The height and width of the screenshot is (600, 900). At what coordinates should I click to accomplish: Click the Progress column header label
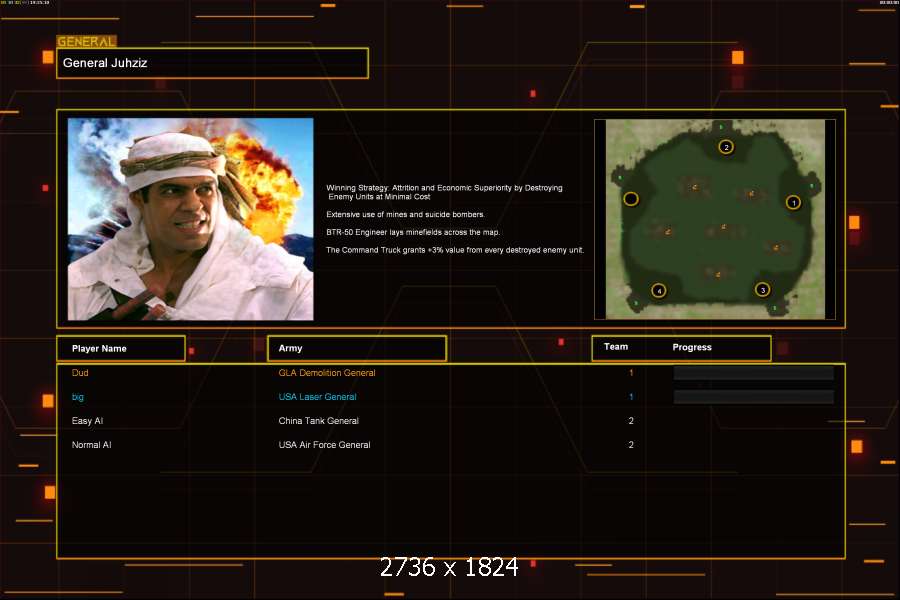pos(692,347)
